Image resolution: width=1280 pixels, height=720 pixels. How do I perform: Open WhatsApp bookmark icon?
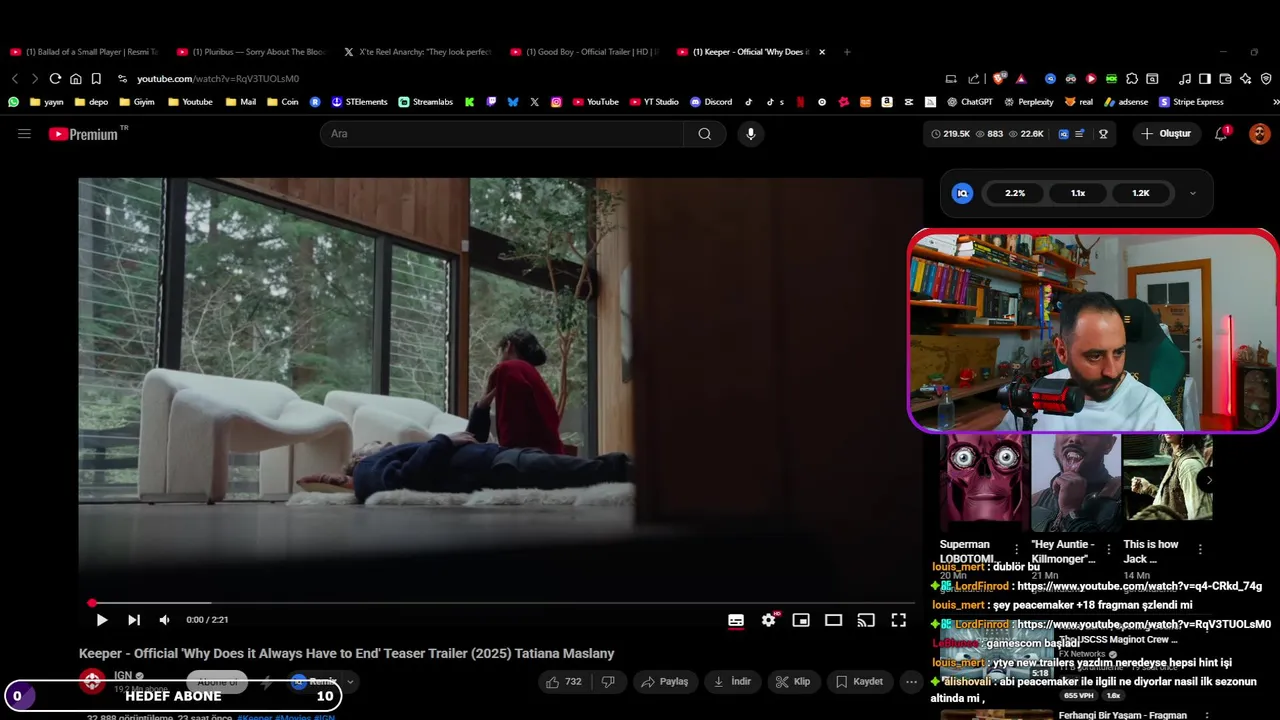pos(13,102)
